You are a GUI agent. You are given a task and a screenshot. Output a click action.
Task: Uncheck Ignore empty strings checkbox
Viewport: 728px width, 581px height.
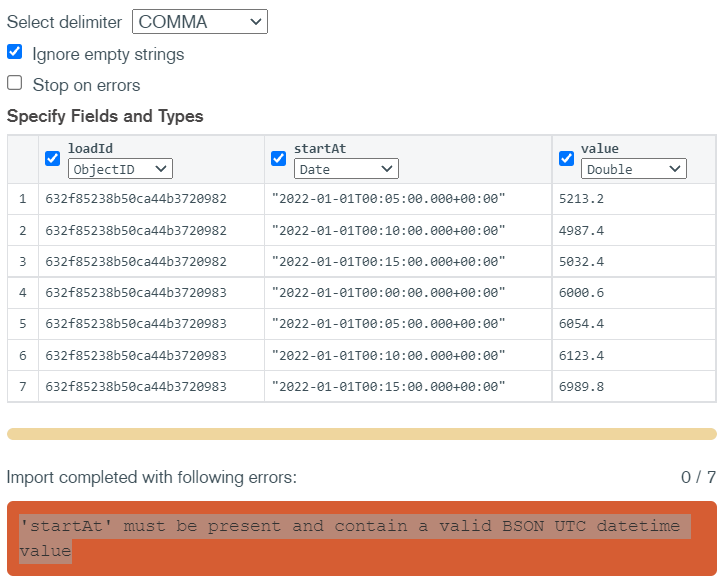coord(15,52)
